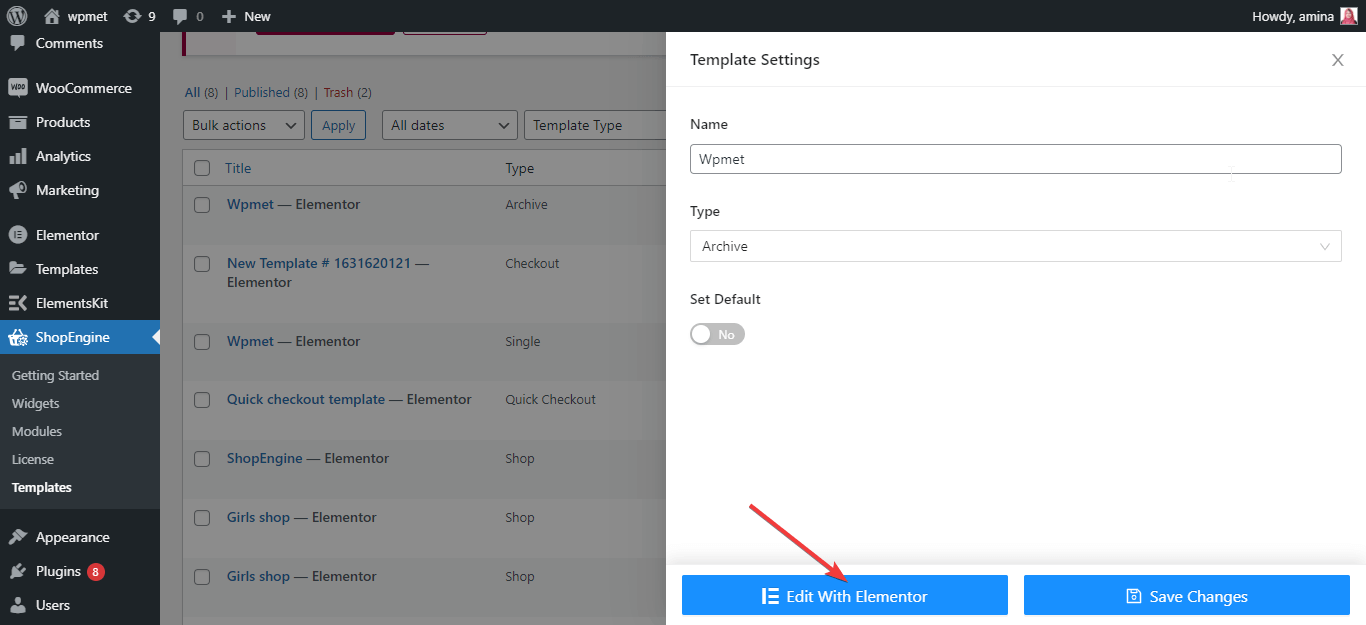Show Trash (2) templates
This screenshot has width=1366, height=625.
coord(347,92)
